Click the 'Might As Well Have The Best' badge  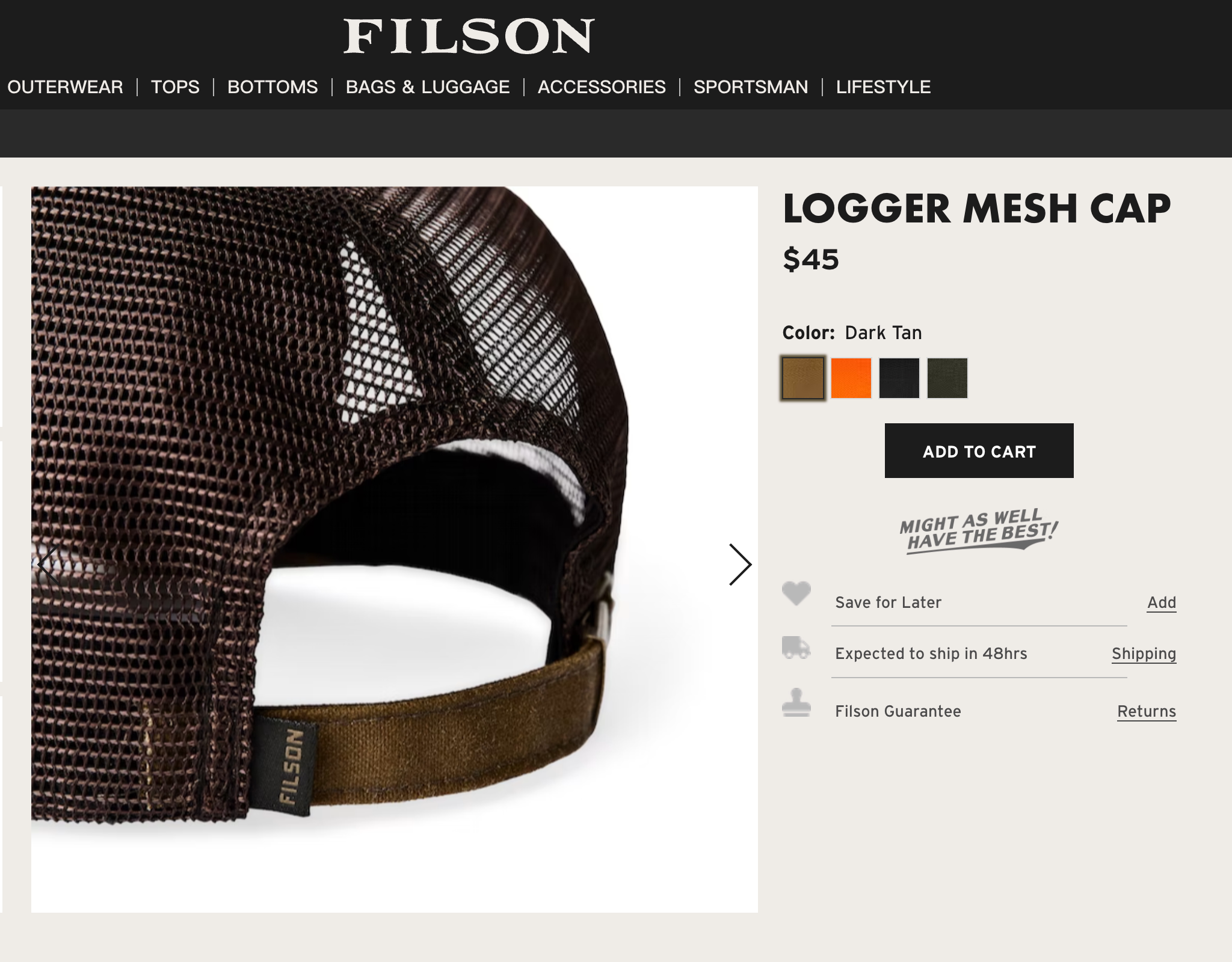(x=979, y=531)
